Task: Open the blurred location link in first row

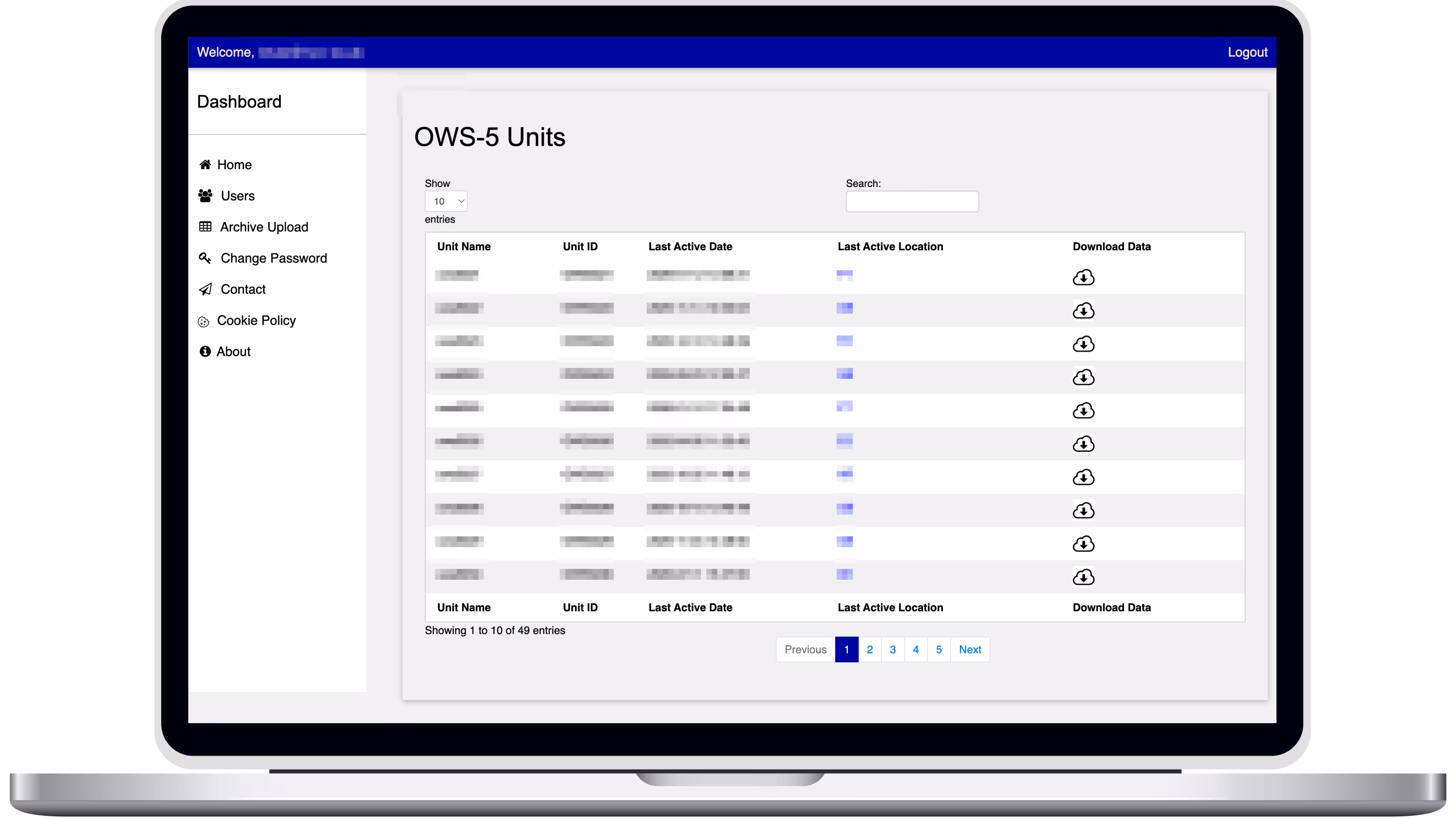Action: [844, 275]
